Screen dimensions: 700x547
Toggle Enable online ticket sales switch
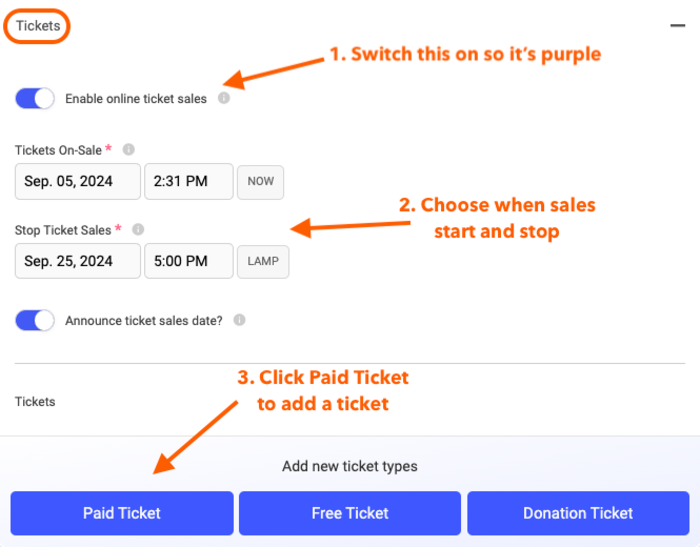pyautogui.click(x=35, y=98)
